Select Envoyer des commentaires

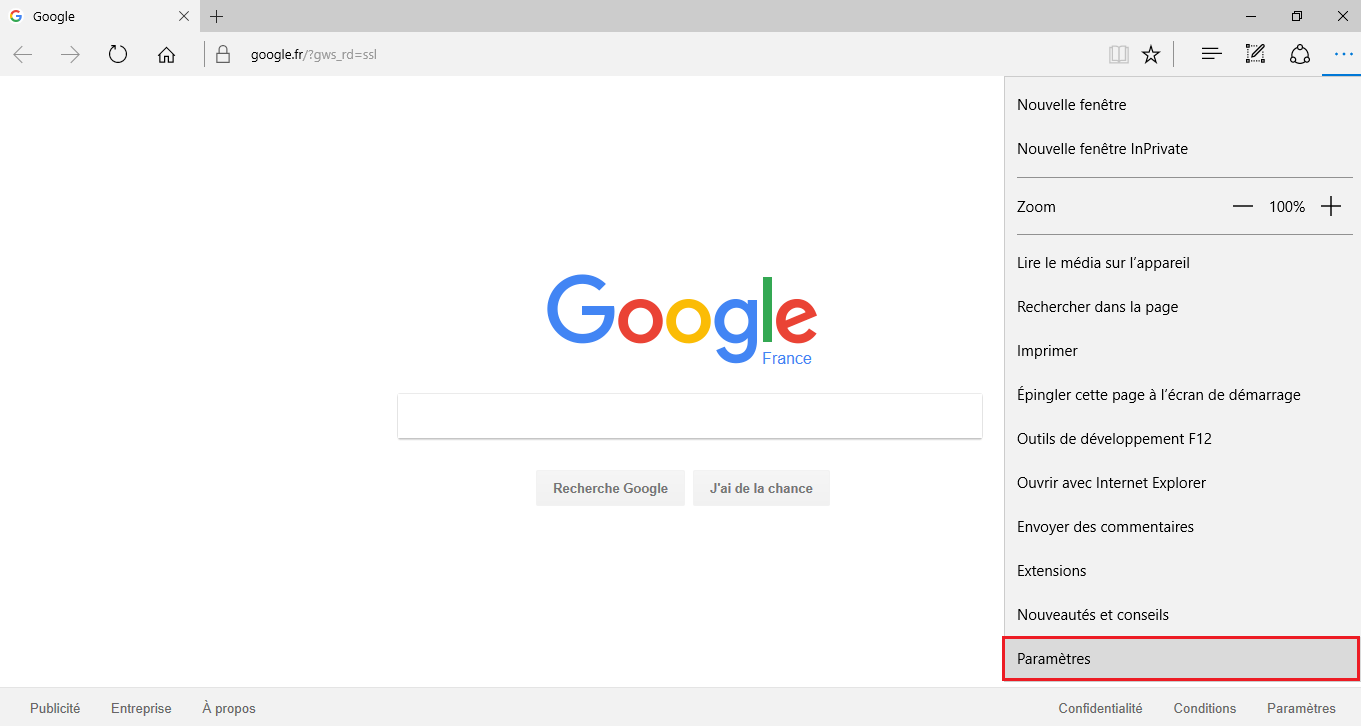click(1182, 527)
